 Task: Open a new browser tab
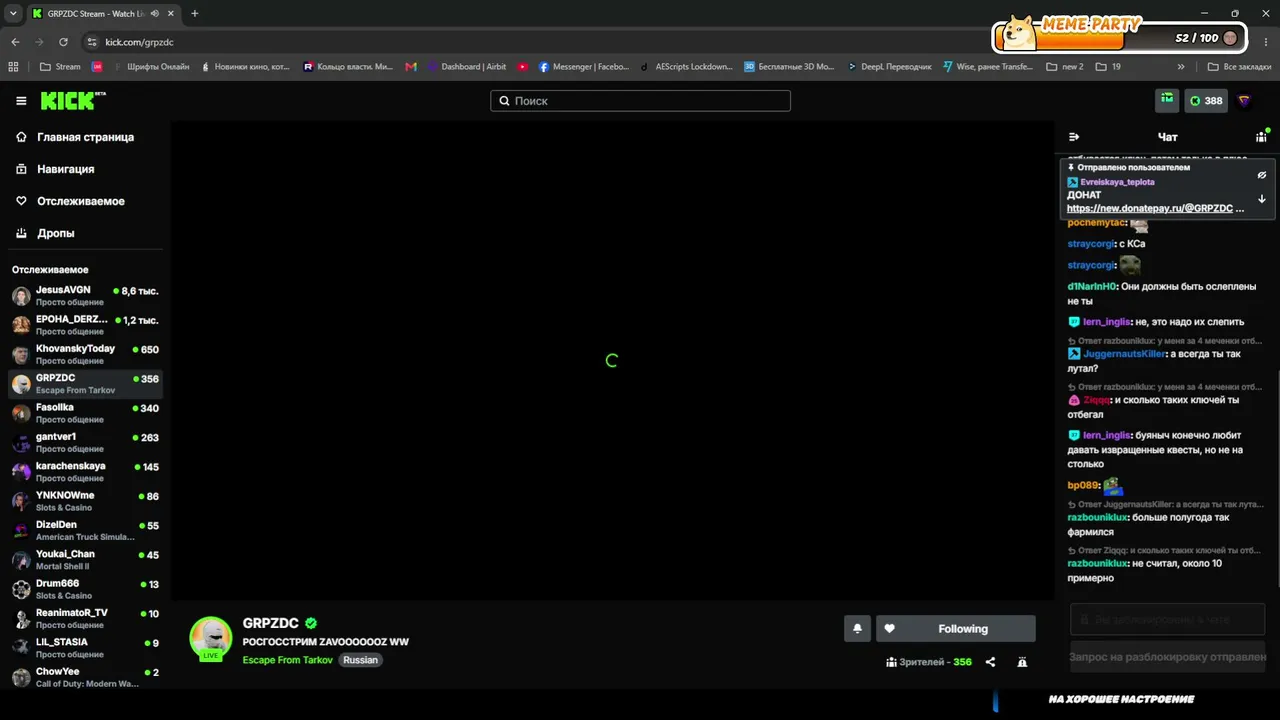[x=194, y=14]
